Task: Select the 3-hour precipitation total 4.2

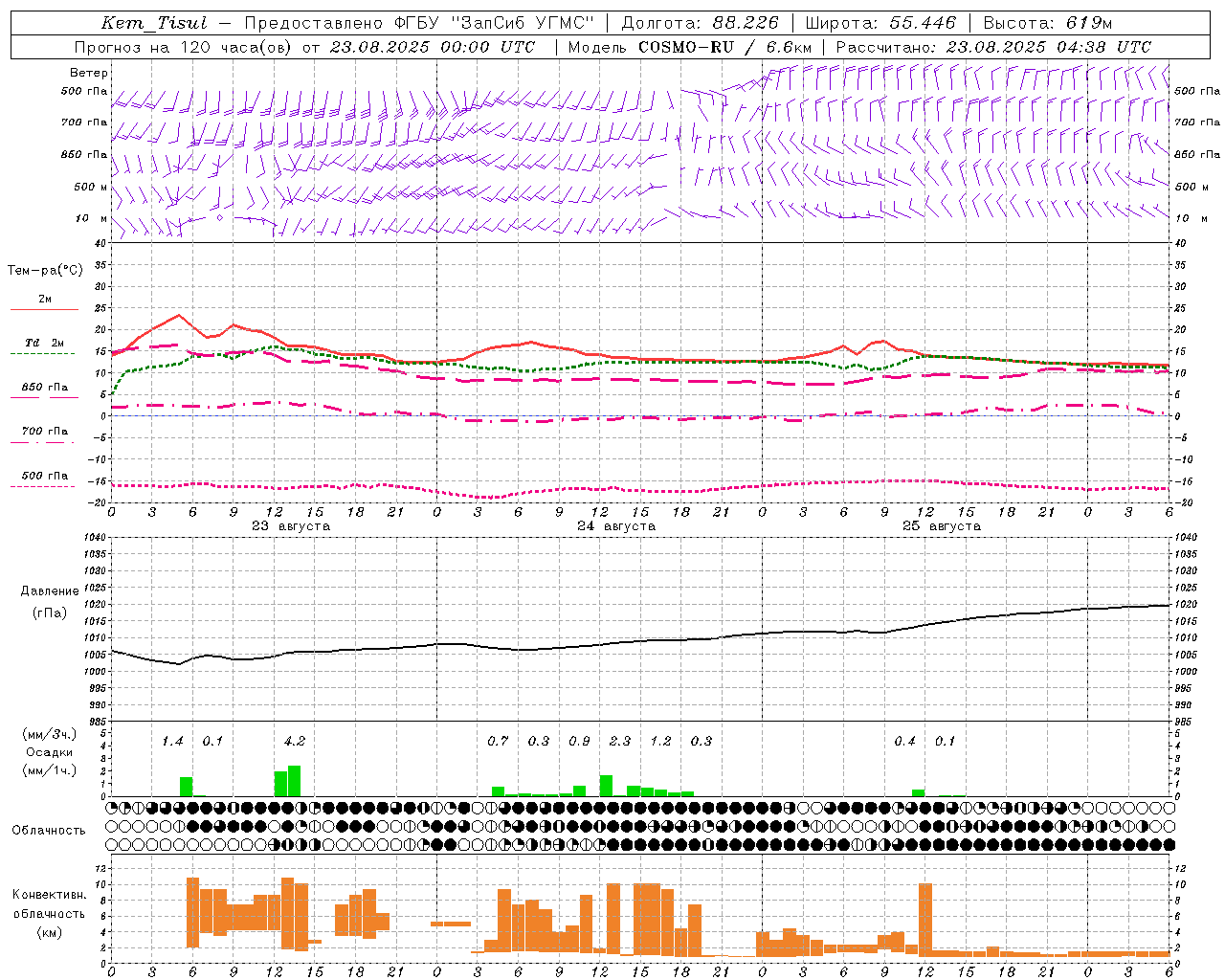Action: [295, 742]
